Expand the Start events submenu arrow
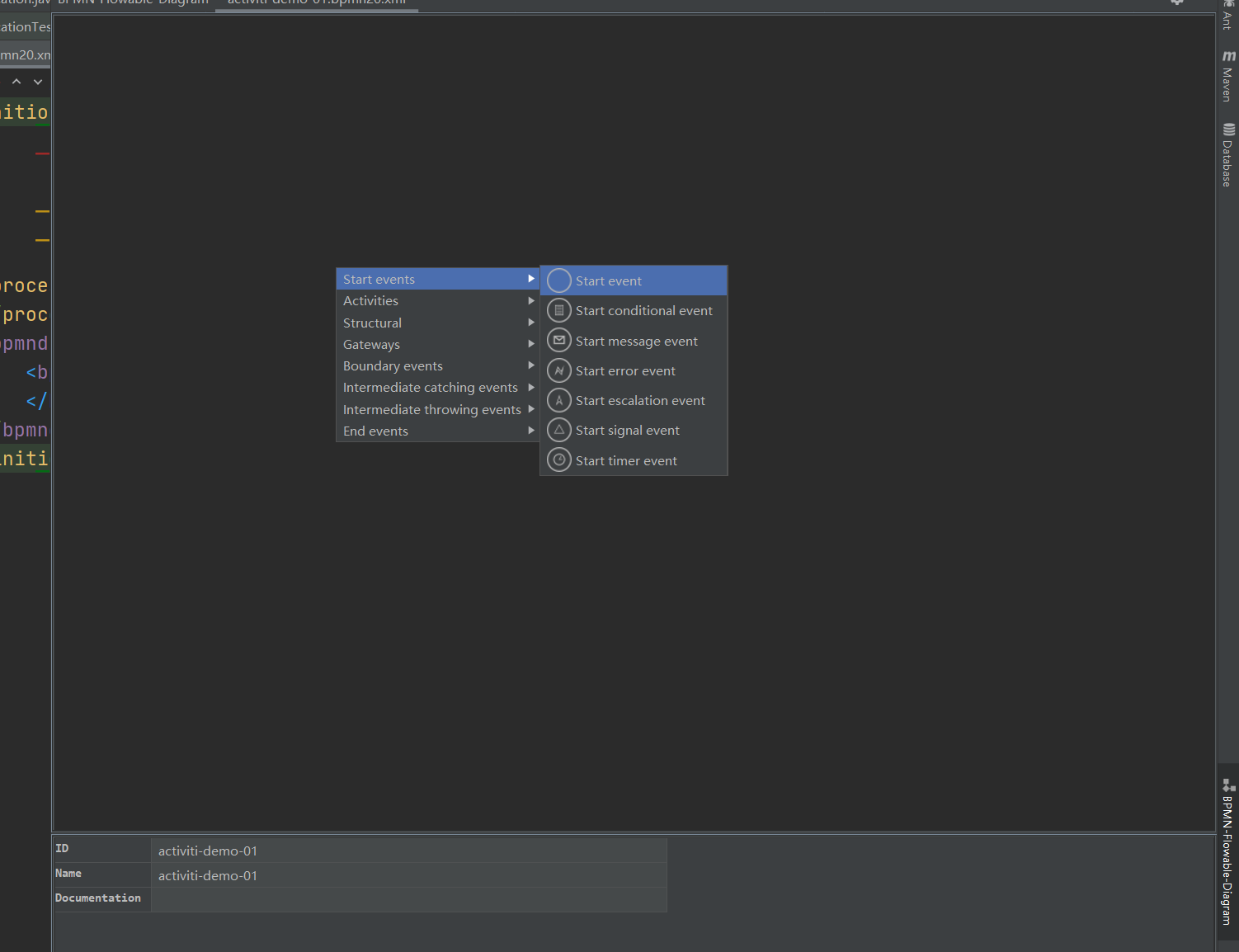Screen dimensions: 1239x952 [x=531, y=279]
